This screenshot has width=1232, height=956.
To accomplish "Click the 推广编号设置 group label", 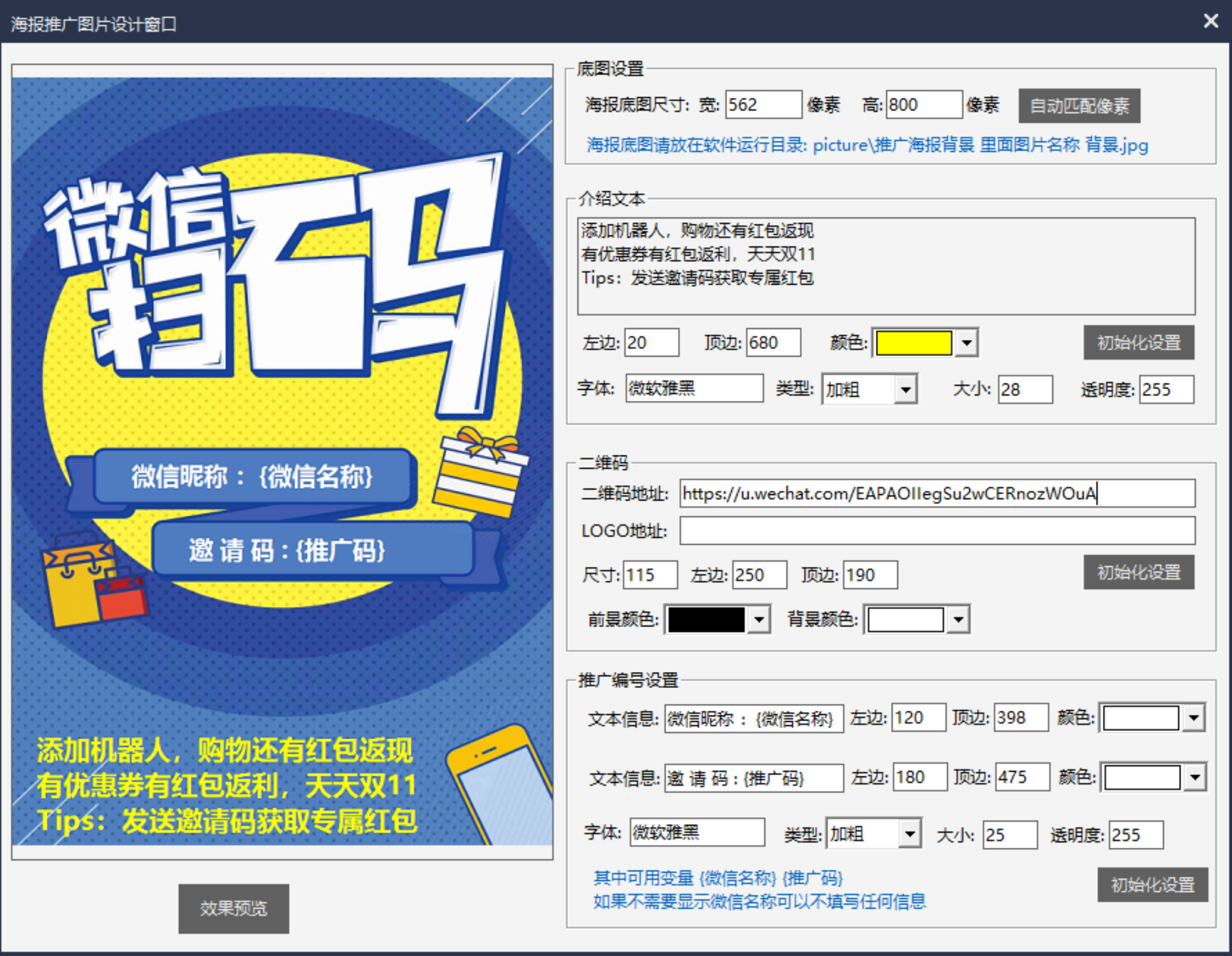I will tap(628, 680).
